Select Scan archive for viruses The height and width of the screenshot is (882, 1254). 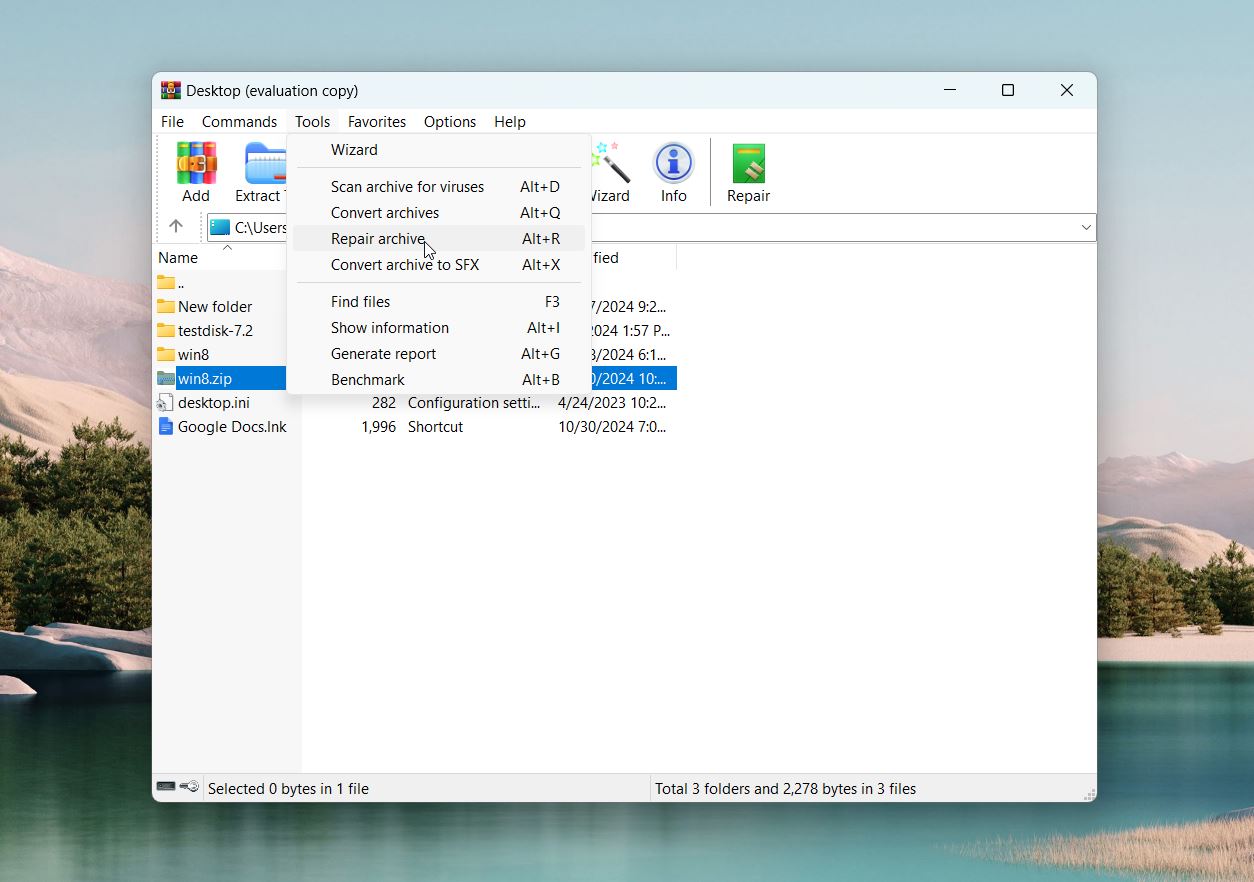coord(407,187)
